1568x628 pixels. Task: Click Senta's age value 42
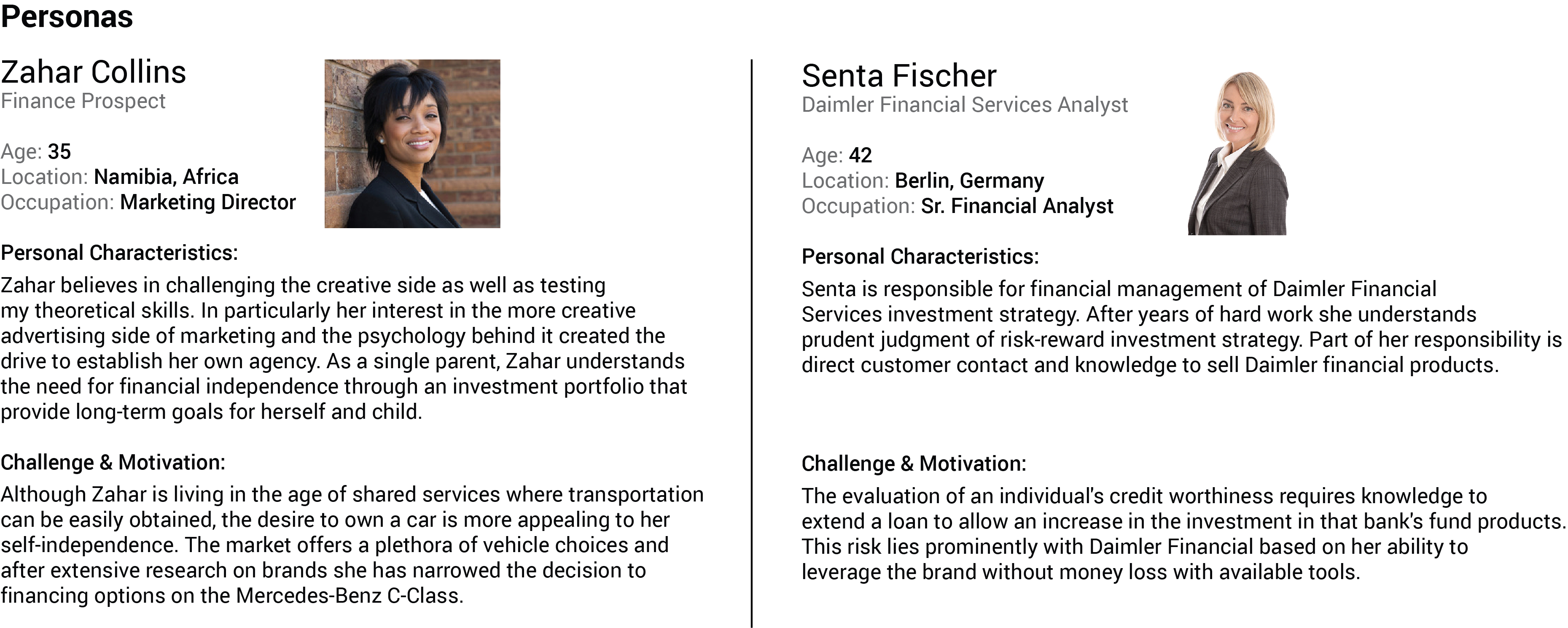(x=860, y=155)
